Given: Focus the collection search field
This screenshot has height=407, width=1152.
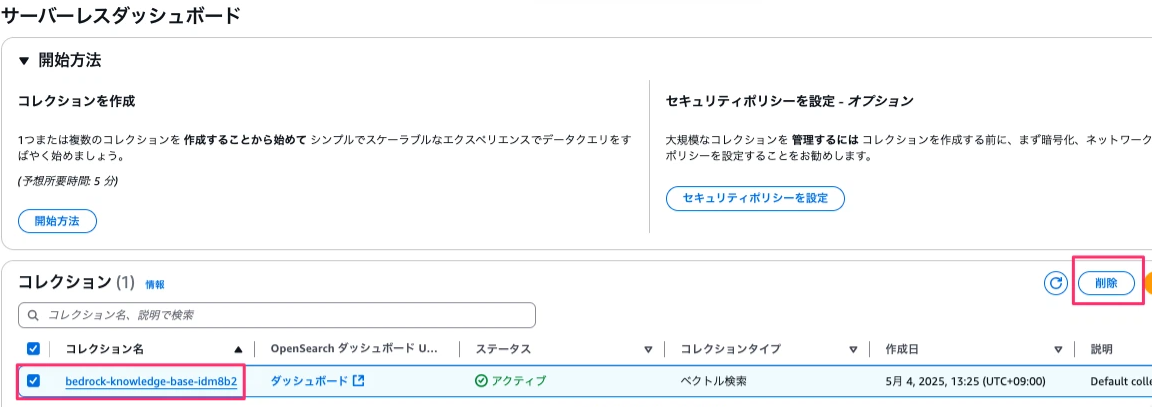Looking at the screenshot, I should click(277, 315).
